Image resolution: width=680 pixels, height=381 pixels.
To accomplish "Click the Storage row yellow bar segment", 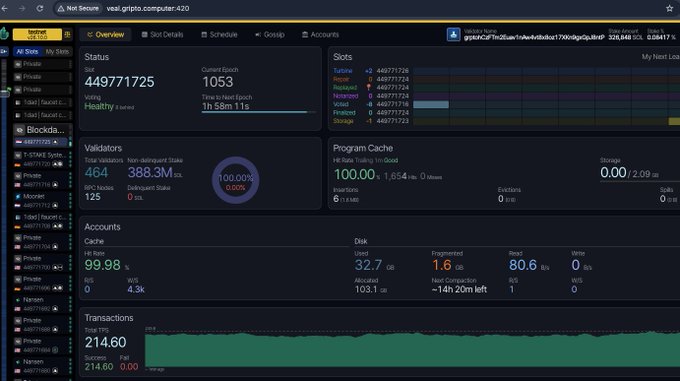I will pos(674,121).
